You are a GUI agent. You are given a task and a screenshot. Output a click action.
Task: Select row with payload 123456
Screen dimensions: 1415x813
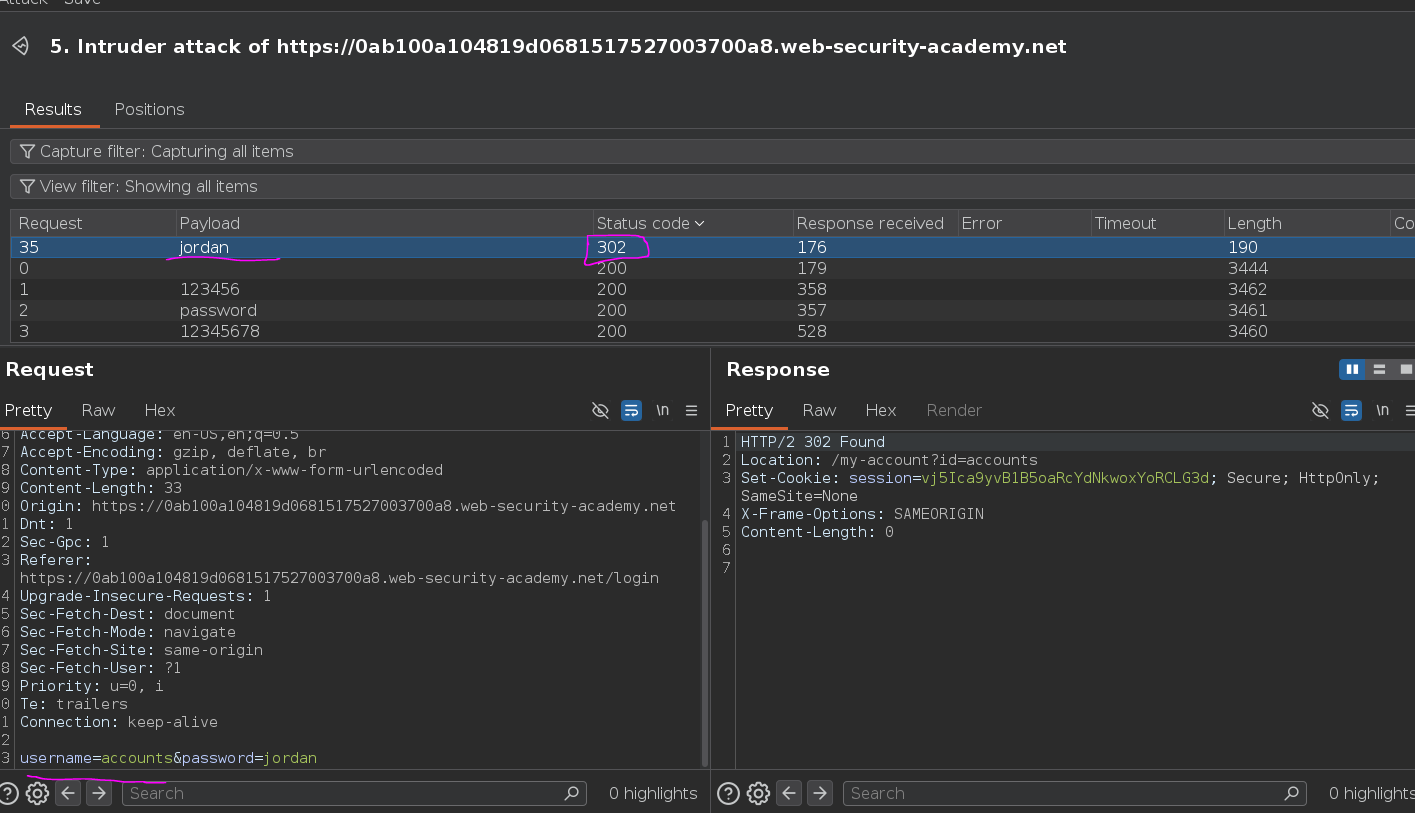712,289
